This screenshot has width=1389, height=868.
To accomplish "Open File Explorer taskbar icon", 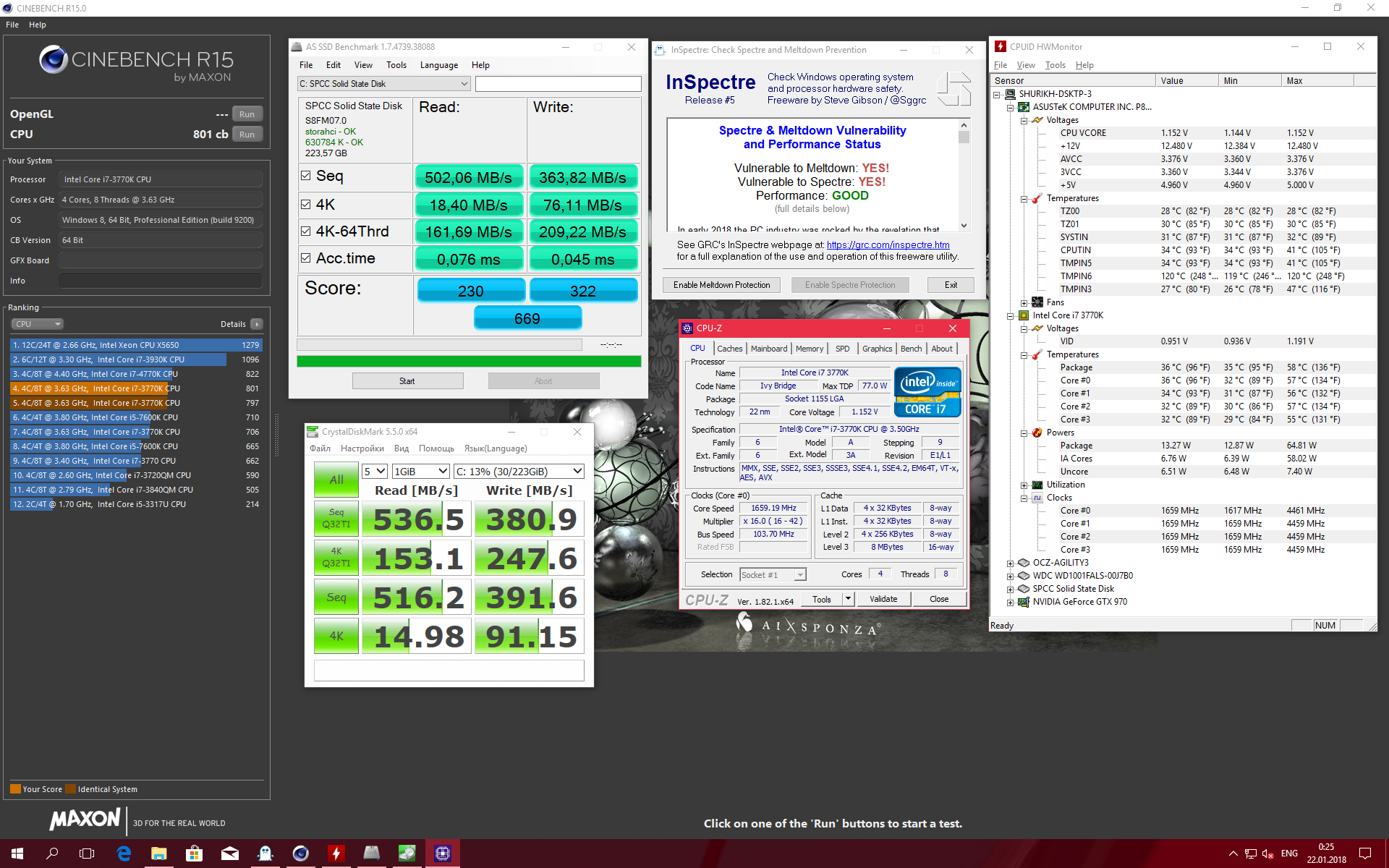I will pyautogui.click(x=159, y=854).
